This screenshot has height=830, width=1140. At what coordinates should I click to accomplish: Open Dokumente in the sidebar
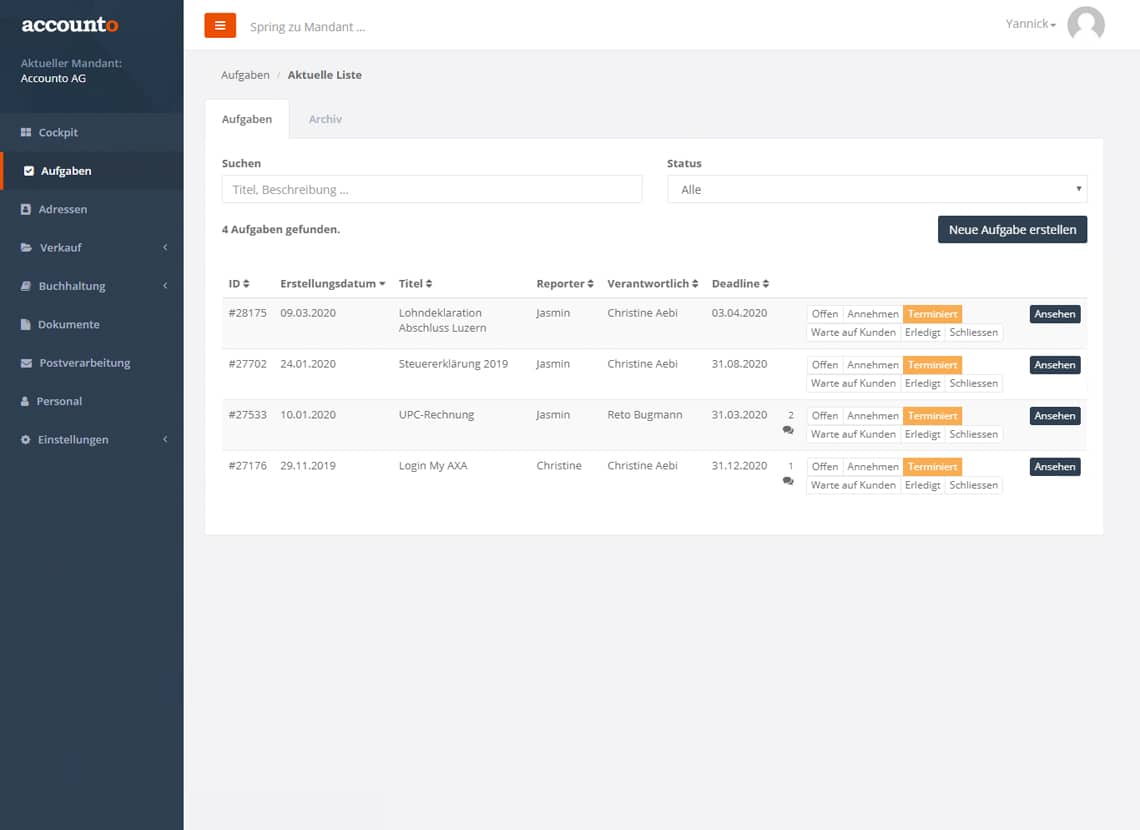[x=92, y=325]
